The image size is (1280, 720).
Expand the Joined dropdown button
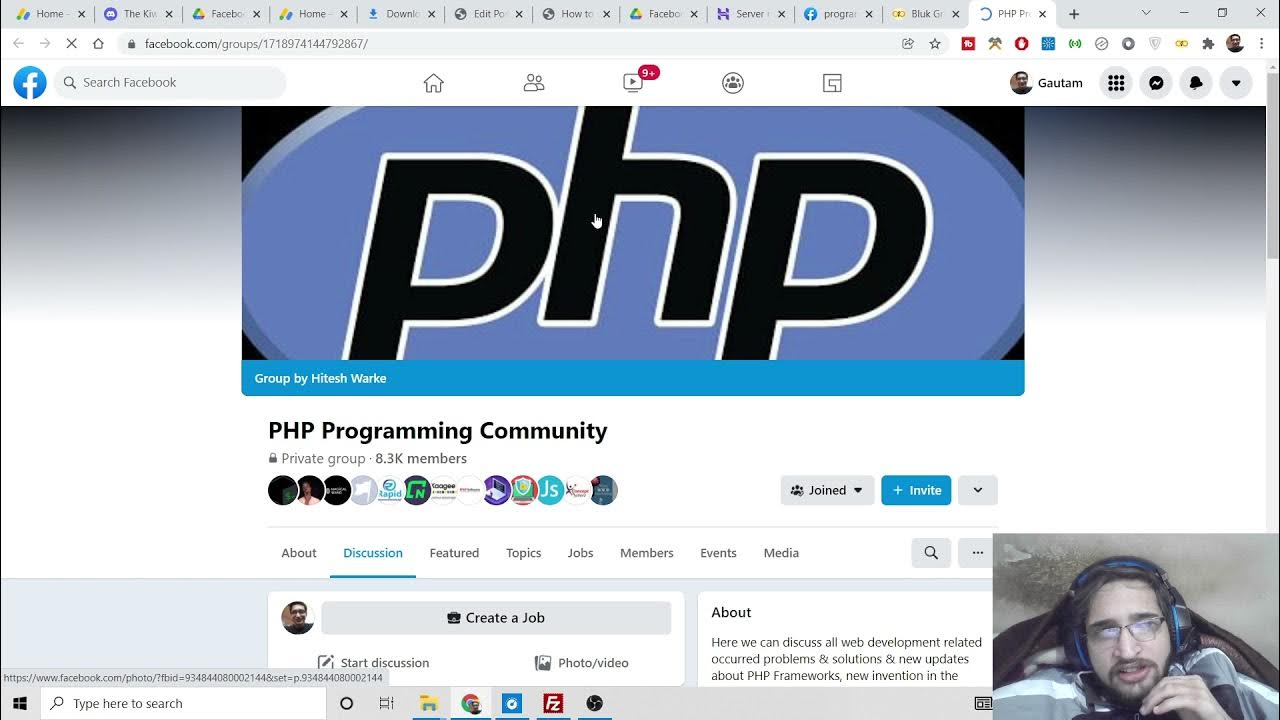827,490
